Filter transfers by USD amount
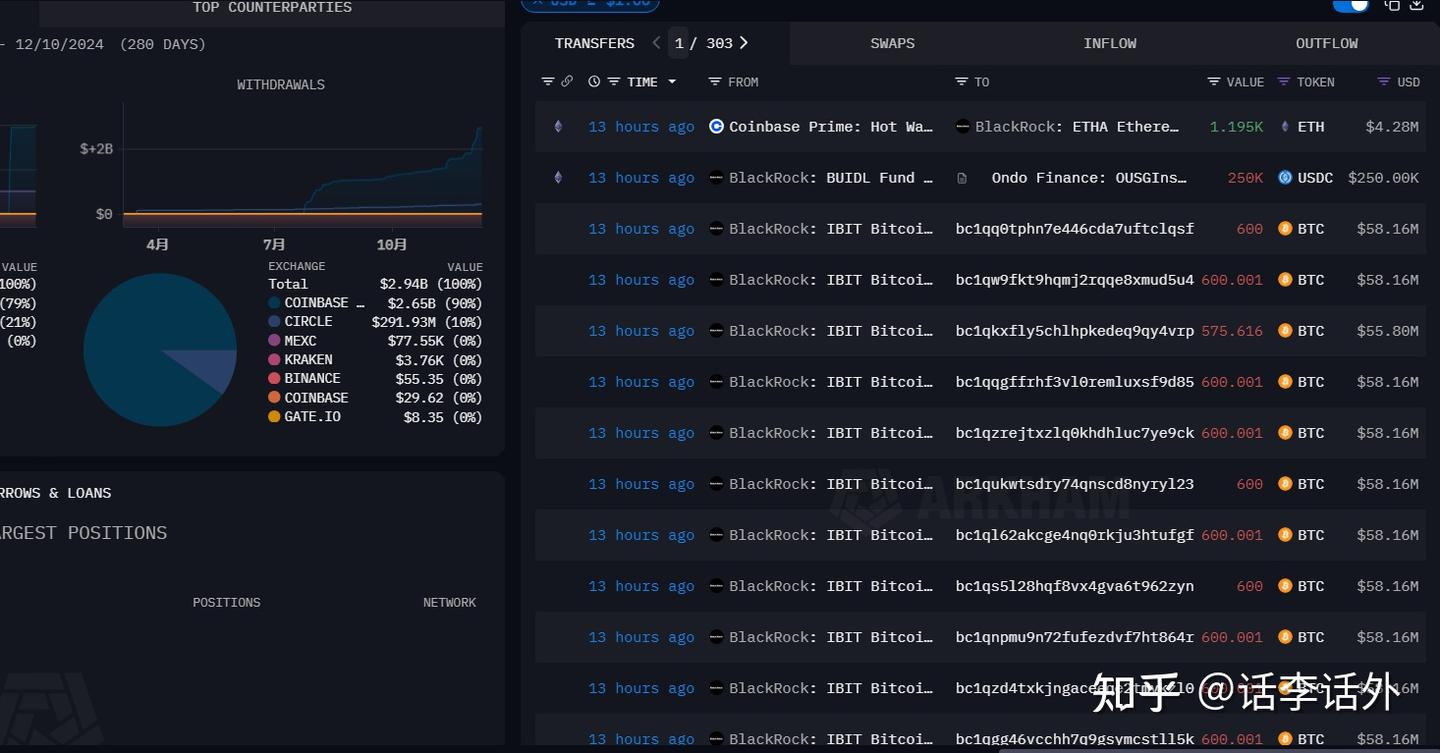The width and height of the screenshot is (1440, 753). 1384,82
